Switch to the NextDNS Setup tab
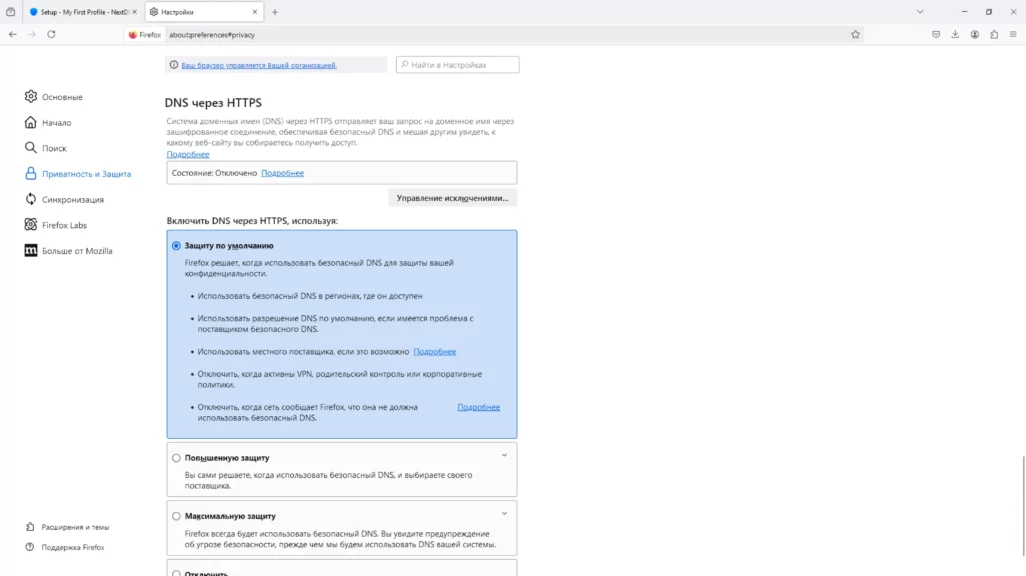The height and width of the screenshot is (576, 1026). [x=82, y=12]
